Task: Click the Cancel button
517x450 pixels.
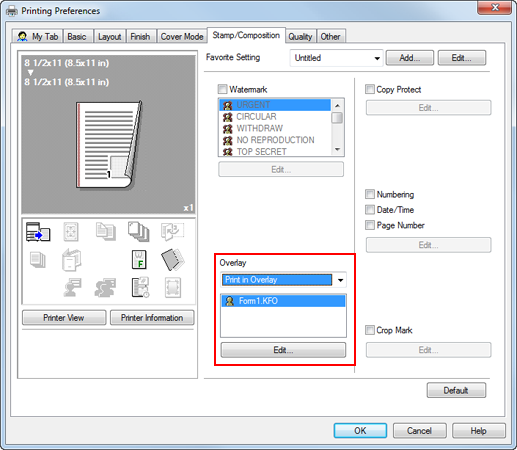Action: click(x=419, y=431)
